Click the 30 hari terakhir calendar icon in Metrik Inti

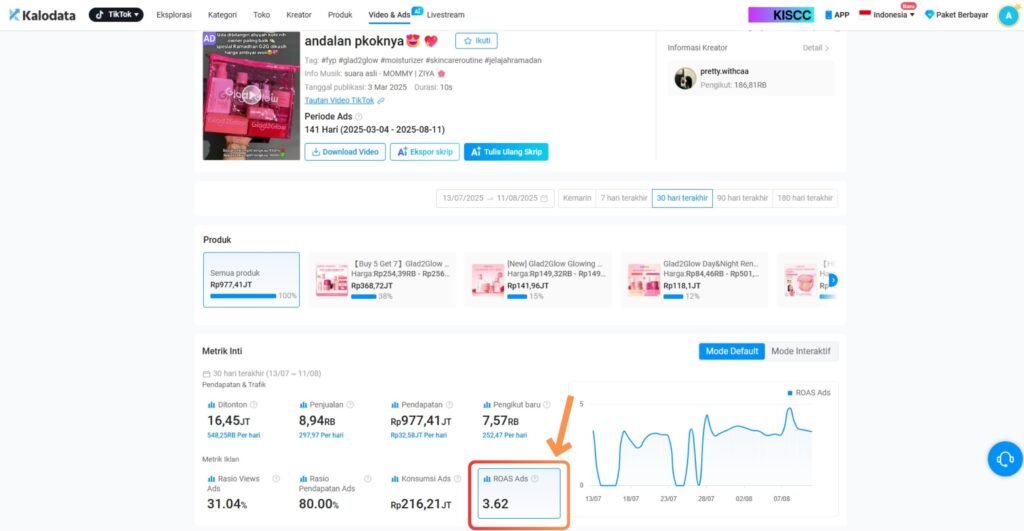click(x=206, y=374)
